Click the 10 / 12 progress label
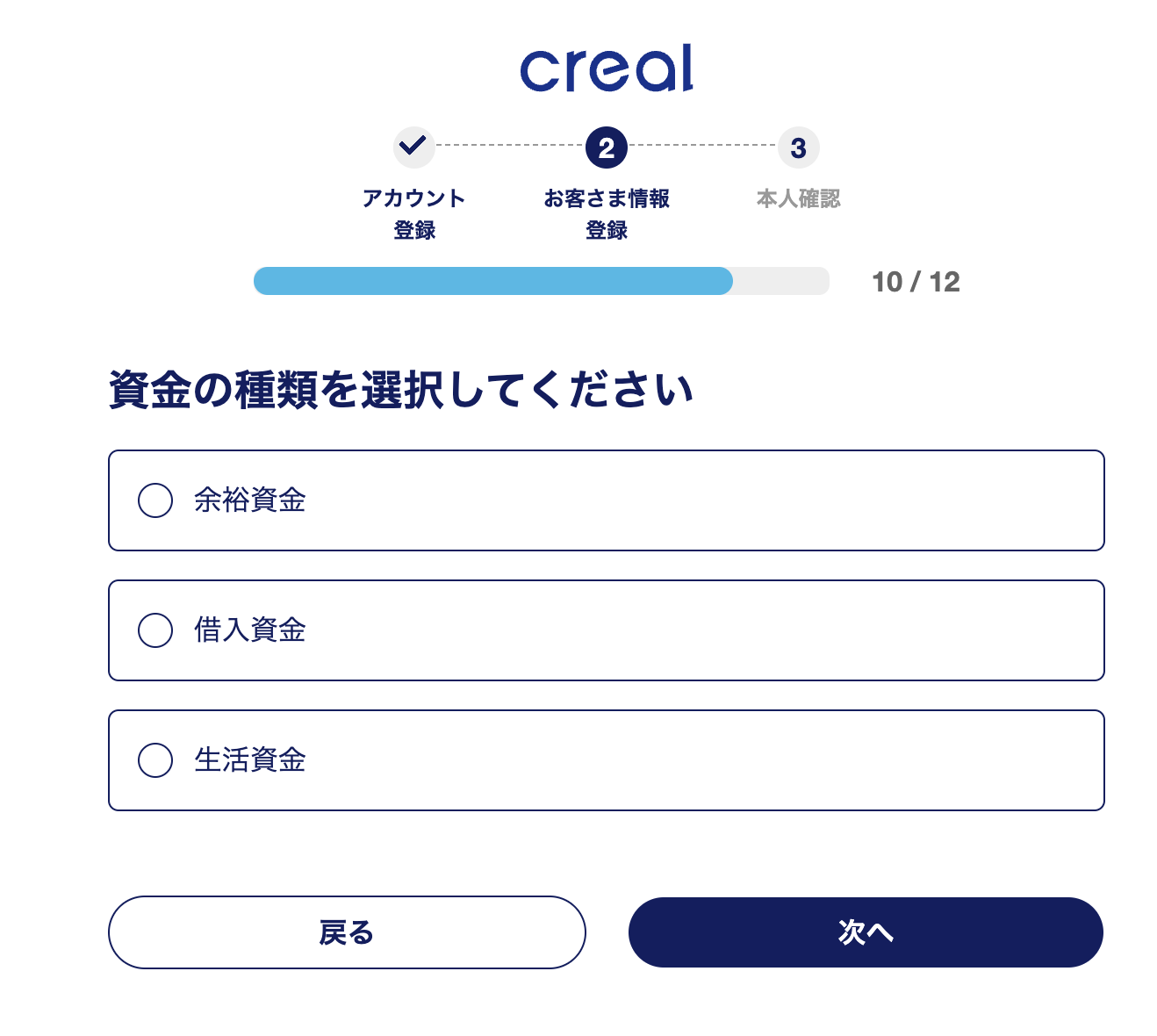1157x1036 pixels. click(916, 281)
